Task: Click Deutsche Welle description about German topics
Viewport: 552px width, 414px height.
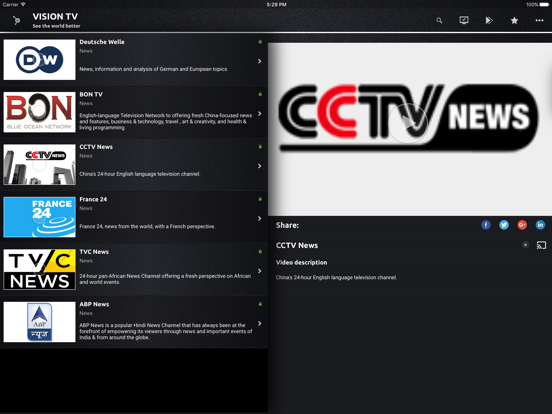Action: (x=153, y=69)
